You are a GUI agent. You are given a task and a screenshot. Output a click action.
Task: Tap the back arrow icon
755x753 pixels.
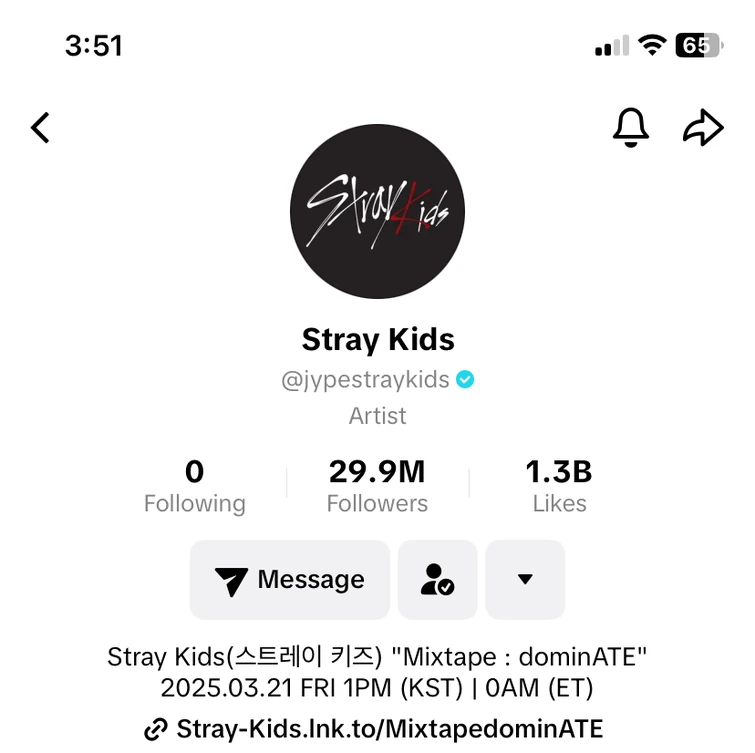click(40, 127)
